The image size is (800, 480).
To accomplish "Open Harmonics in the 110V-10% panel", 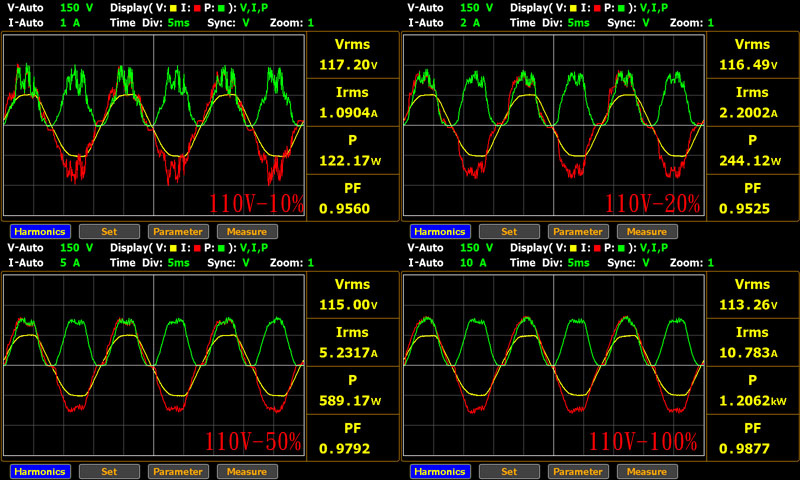I will (x=40, y=232).
